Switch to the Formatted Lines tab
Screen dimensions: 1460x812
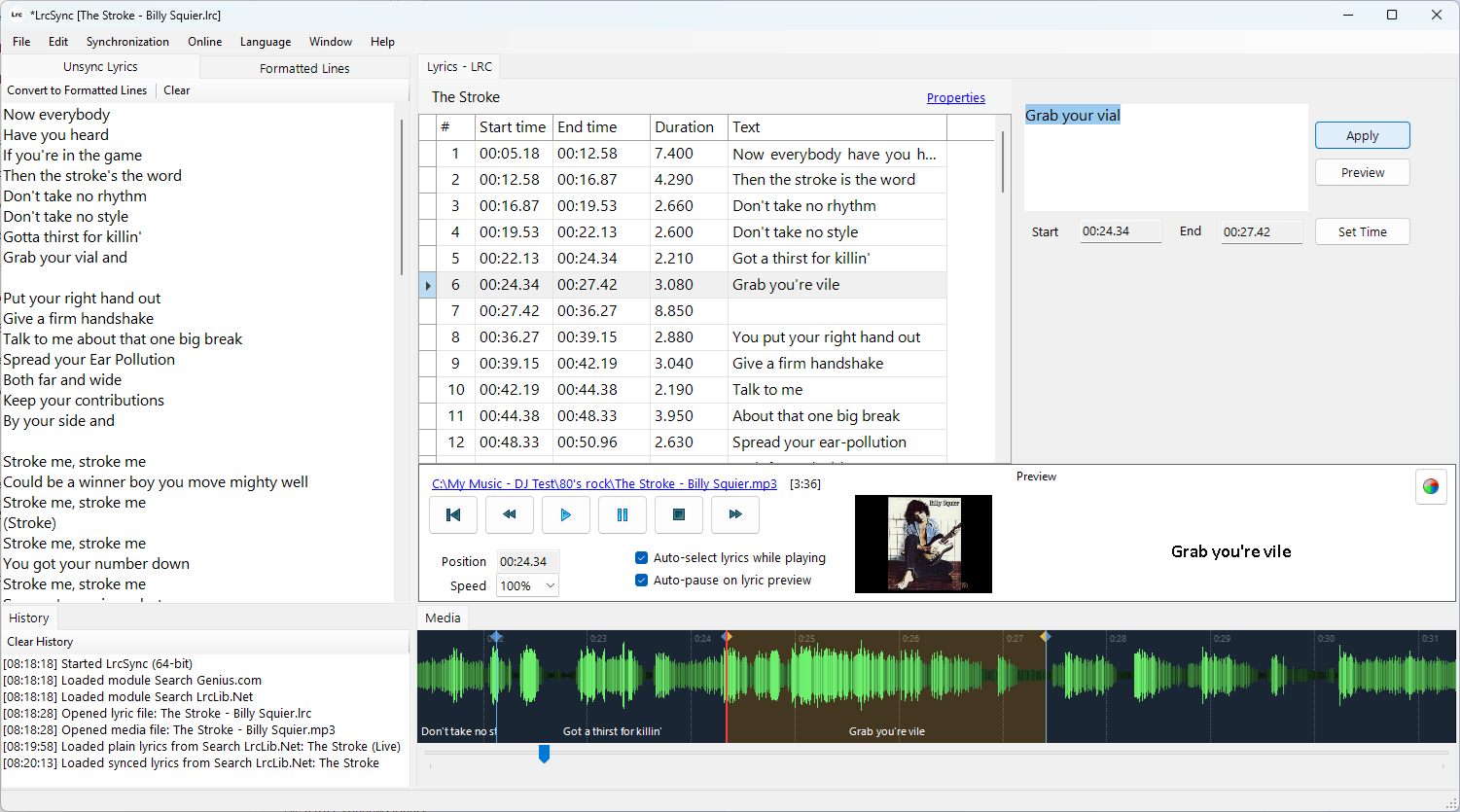tap(304, 68)
